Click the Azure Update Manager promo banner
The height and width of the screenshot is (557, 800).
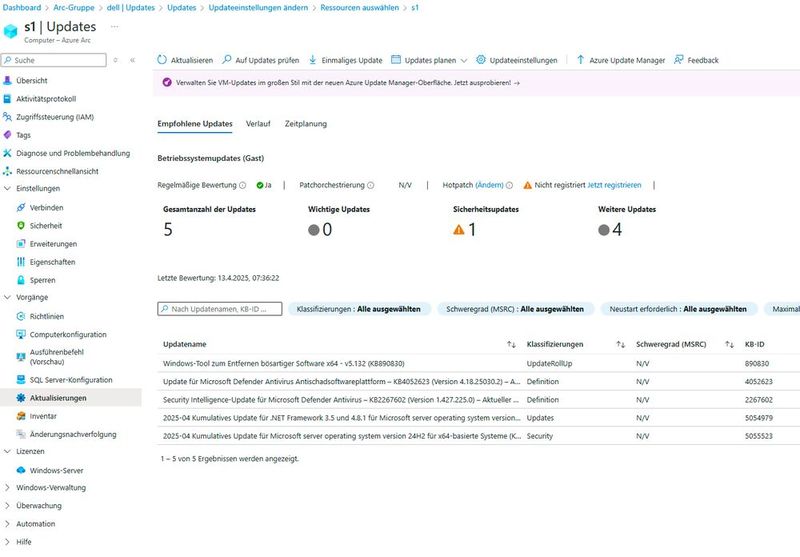point(477,83)
